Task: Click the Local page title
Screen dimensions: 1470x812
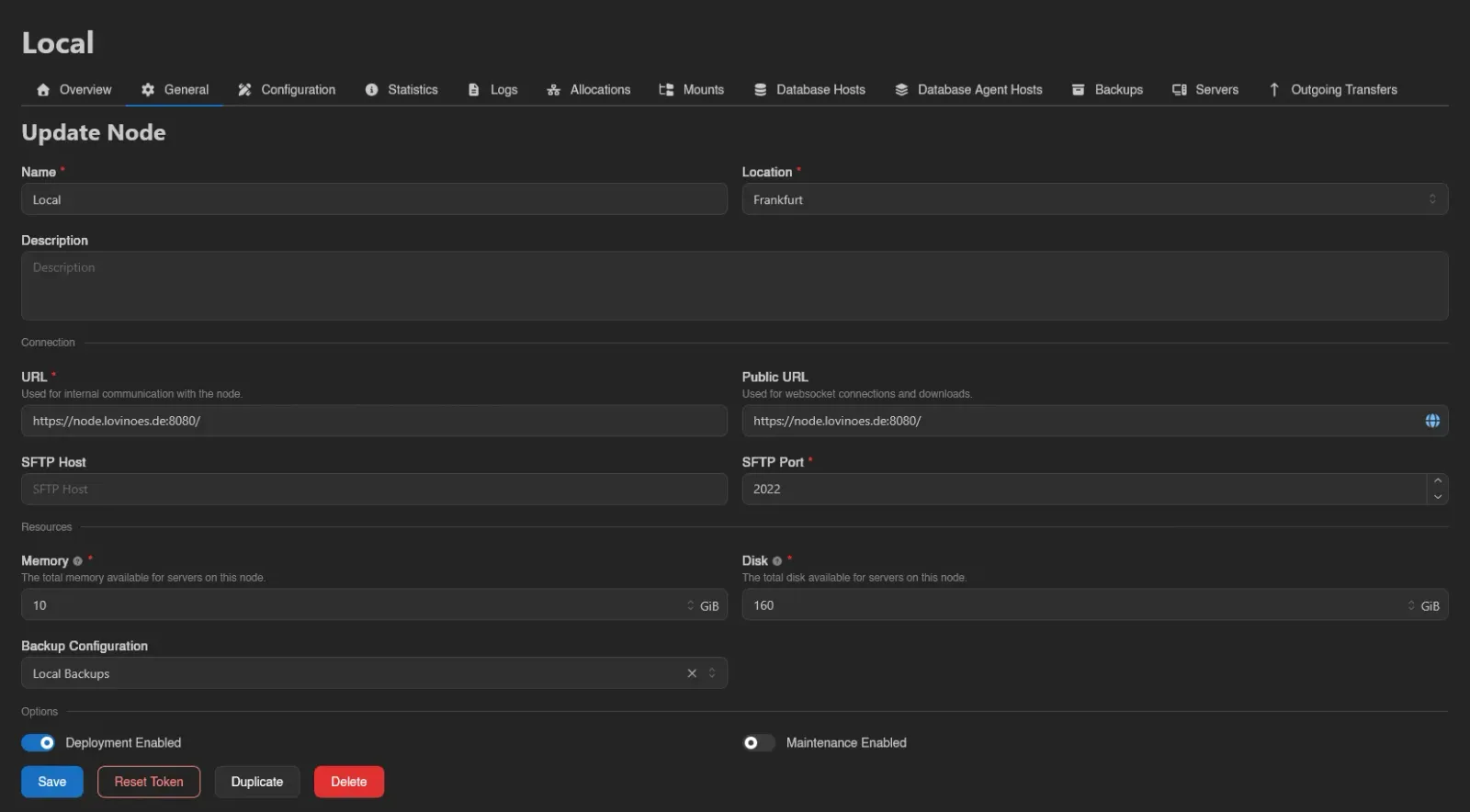Action: coord(58,42)
